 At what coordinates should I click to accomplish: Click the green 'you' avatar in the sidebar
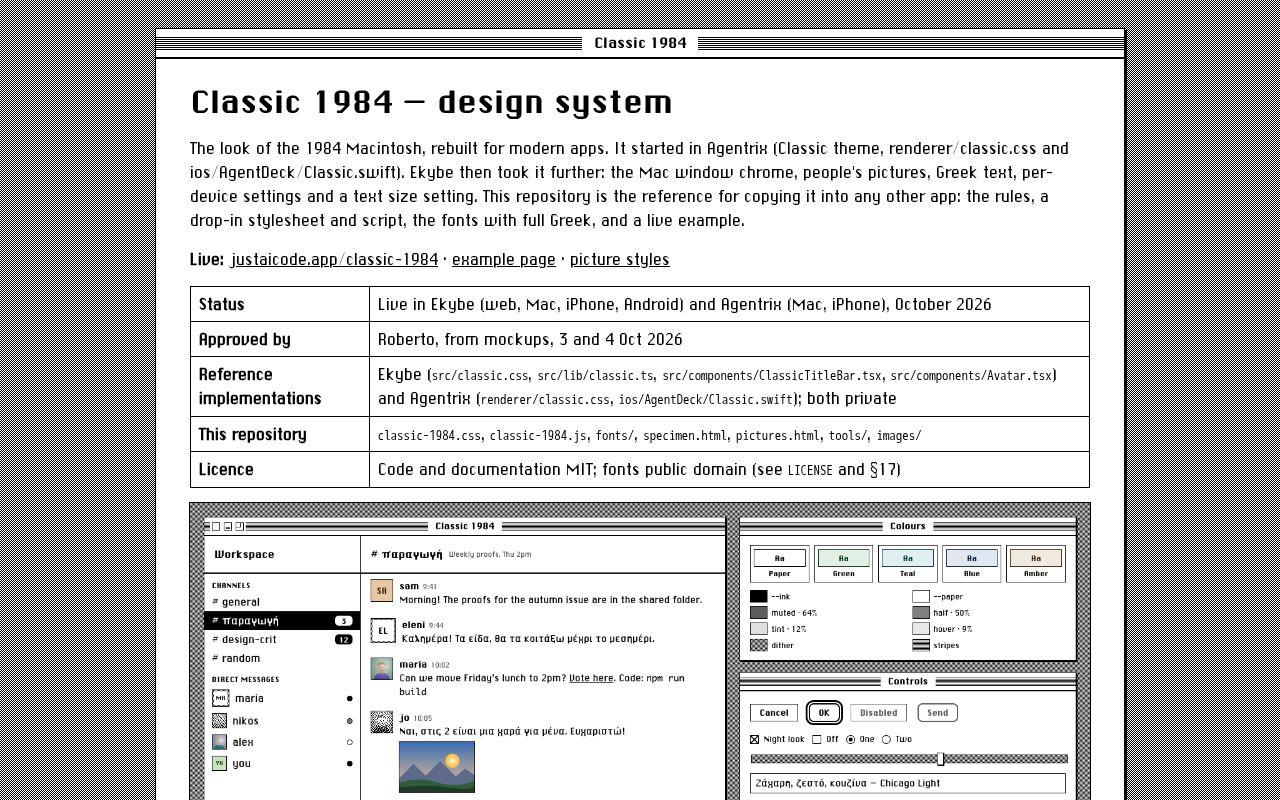pos(219,763)
